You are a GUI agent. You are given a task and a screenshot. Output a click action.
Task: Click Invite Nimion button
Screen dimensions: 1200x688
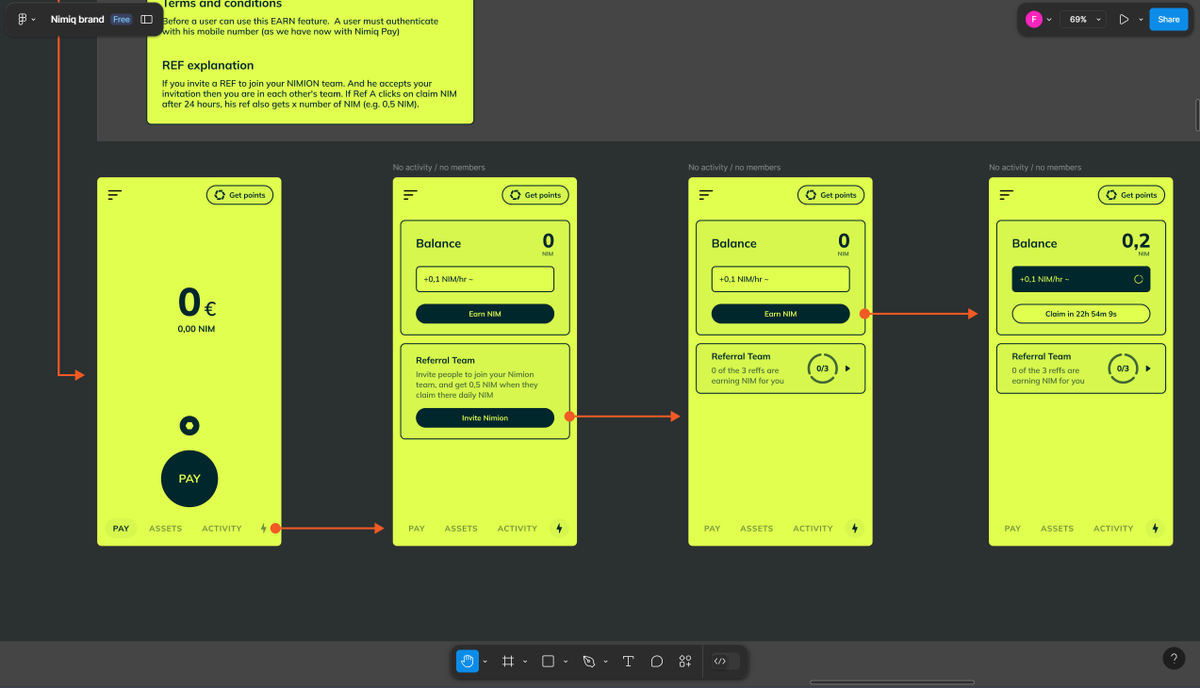point(485,418)
